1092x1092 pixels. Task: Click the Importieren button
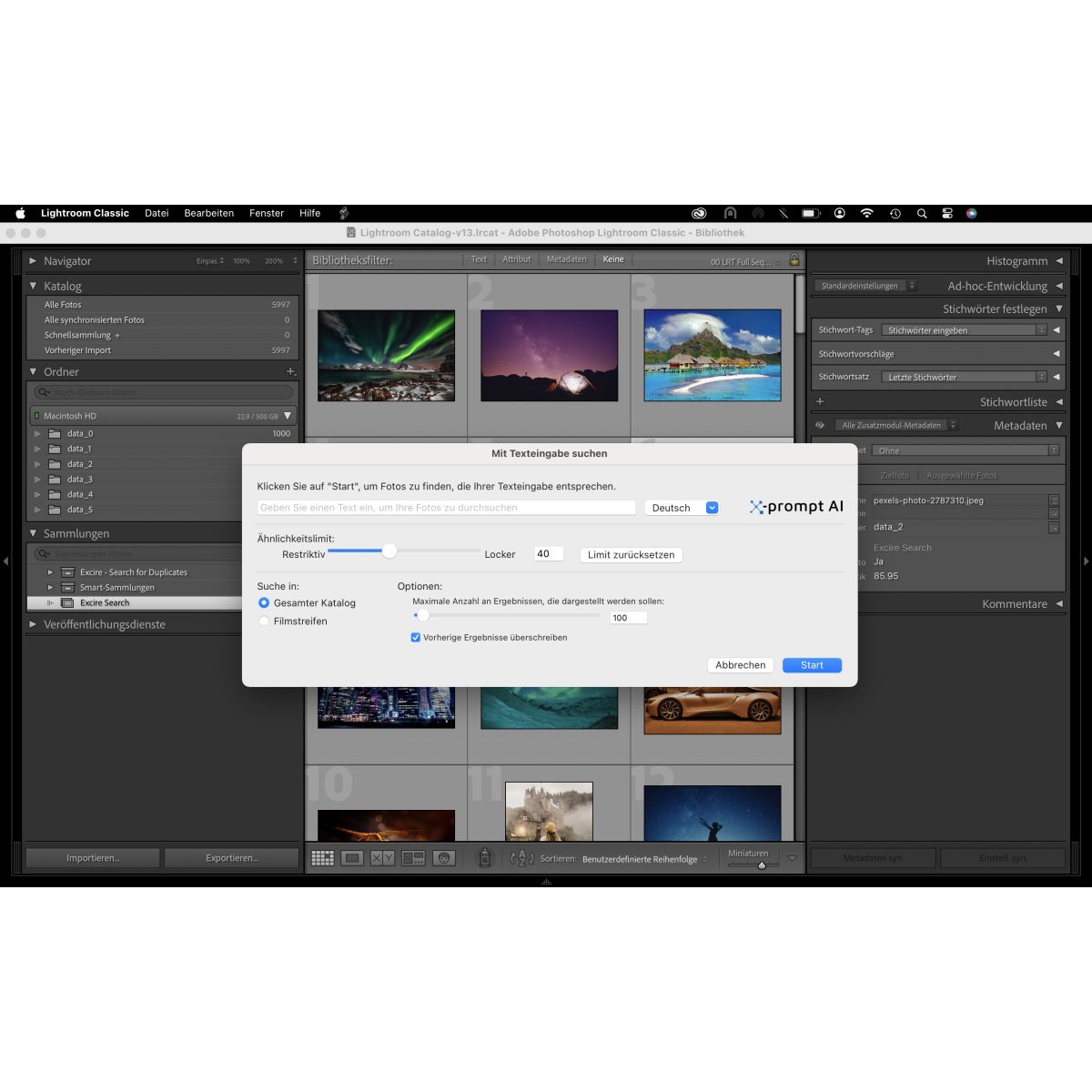(93, 858)
